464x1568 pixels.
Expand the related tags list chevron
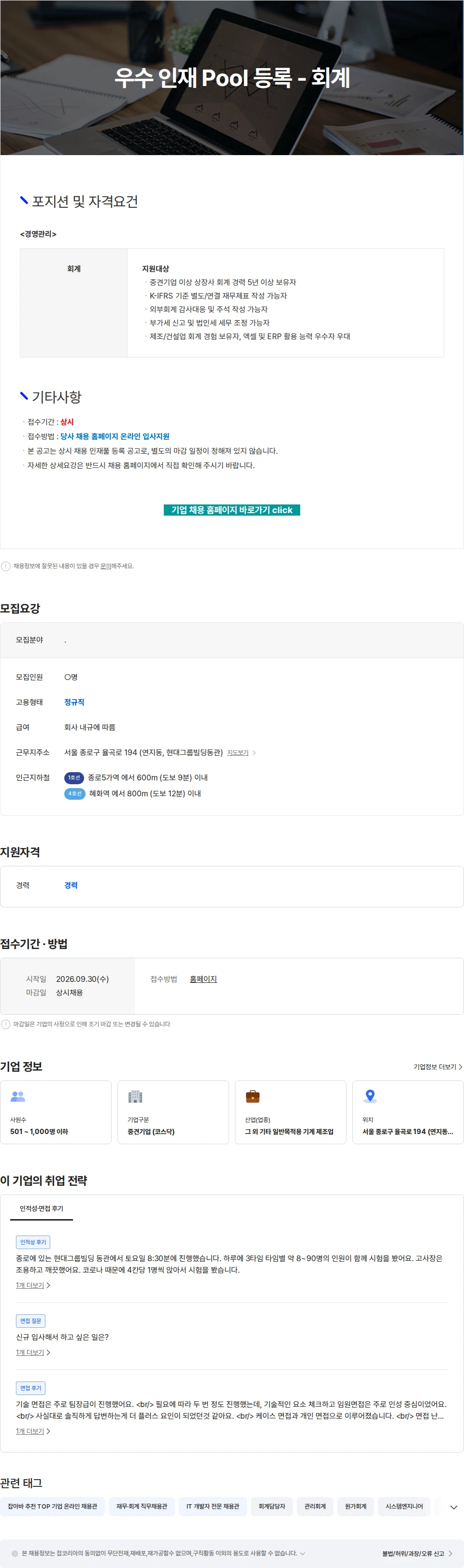453,1508
